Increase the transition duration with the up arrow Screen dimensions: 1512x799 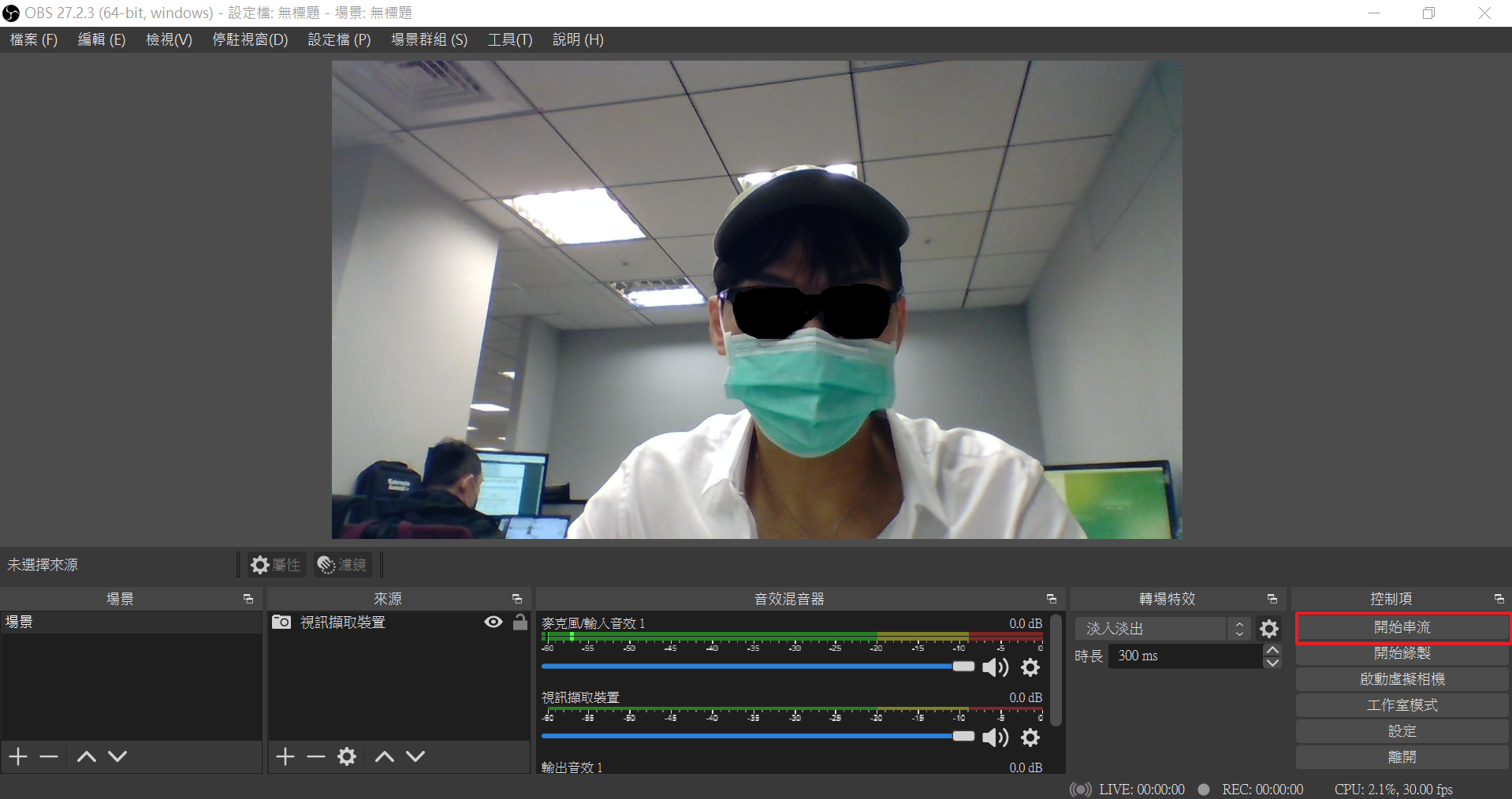pos(1272,650)
